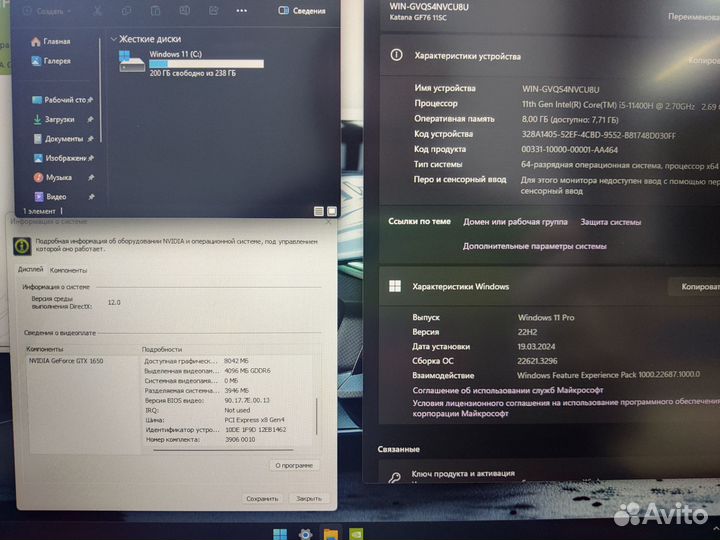The width and height of the screenshot is (720, 540).
Task: Open Видео folder in sidebar
Action: [50, 197]
